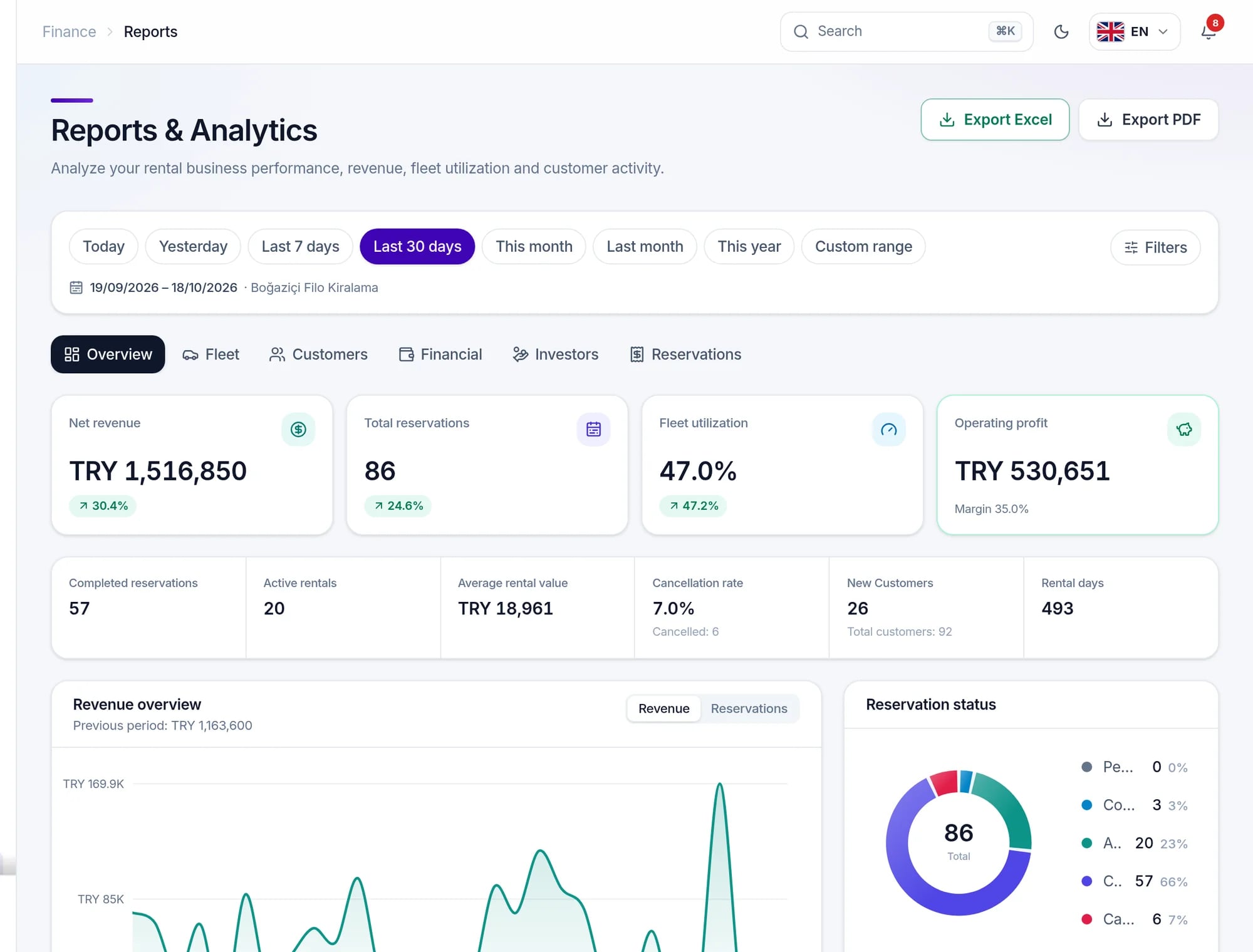Click the Total reservations calendar icon

point(593,429)
